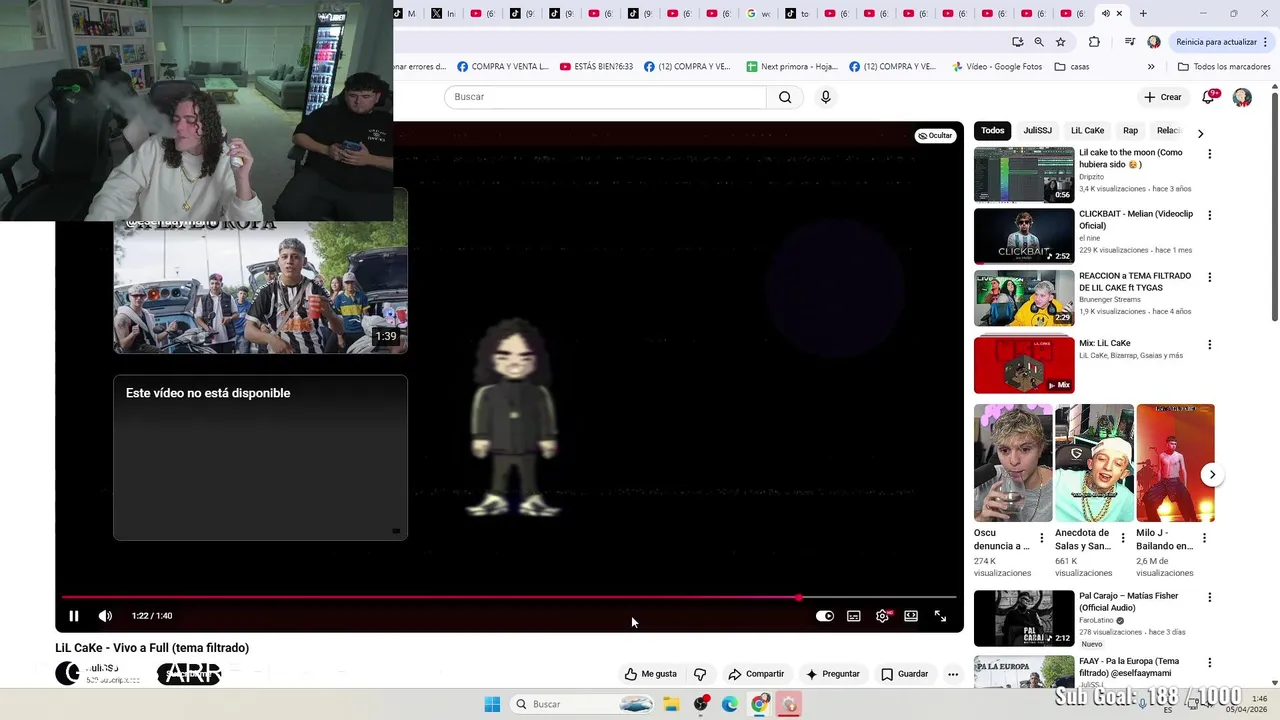Focus the YouTube Buscar search field
This screenshot has width=1280, height=720.
click(x=605, y=97)
